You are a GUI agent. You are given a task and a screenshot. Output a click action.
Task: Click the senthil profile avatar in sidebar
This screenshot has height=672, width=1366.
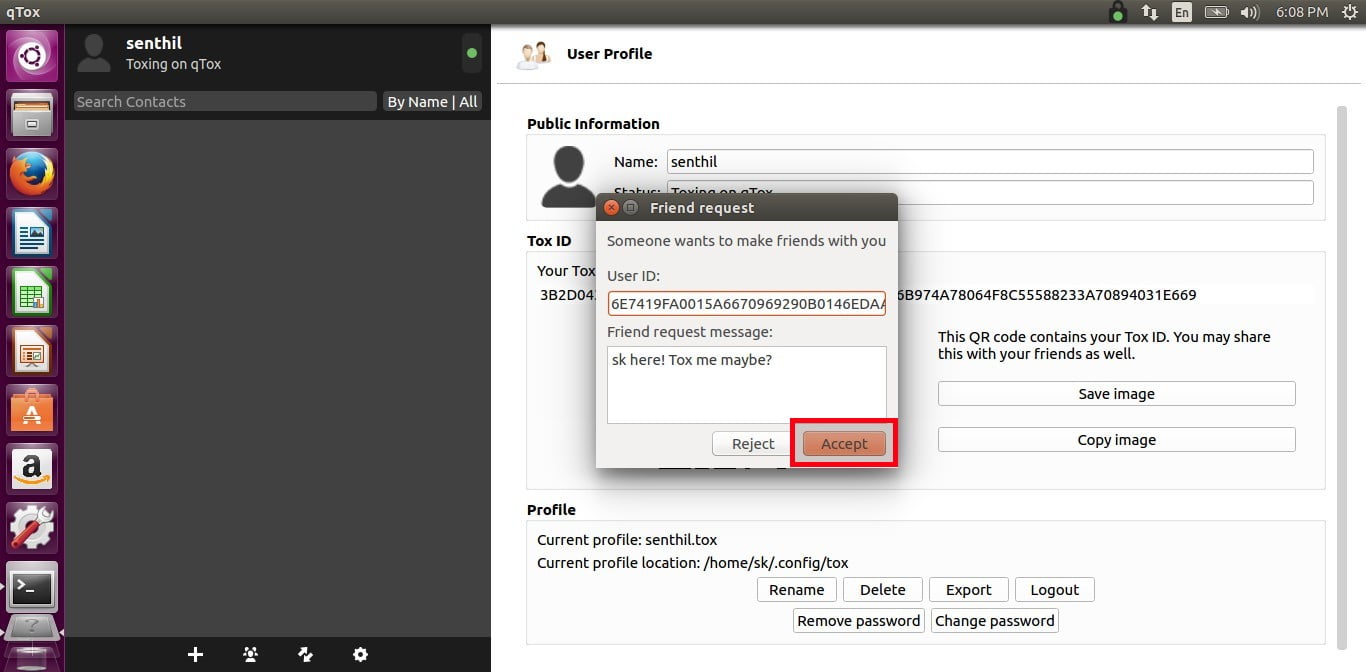[x=94, y=53]
